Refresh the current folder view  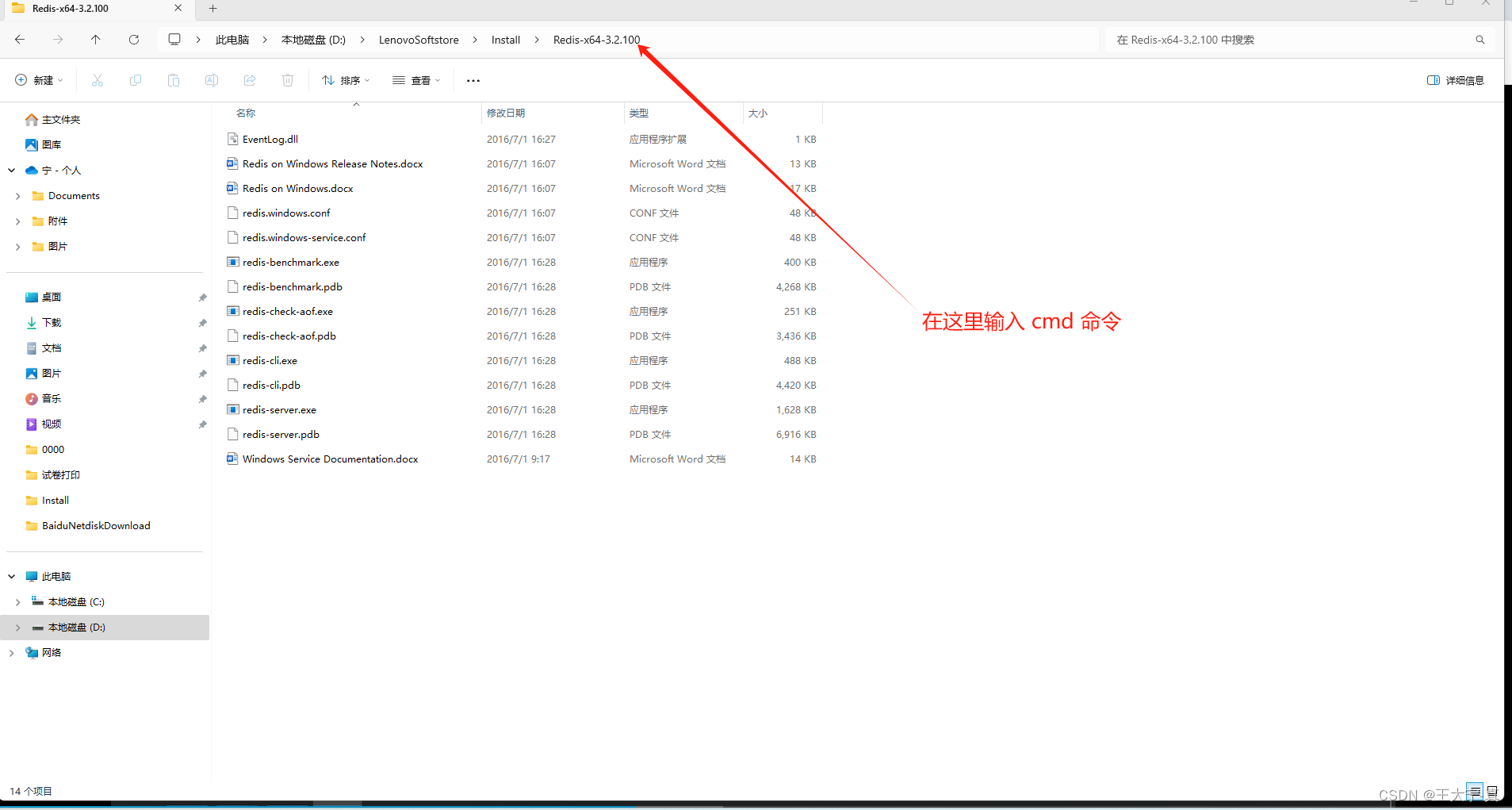(x=134, y=40)
